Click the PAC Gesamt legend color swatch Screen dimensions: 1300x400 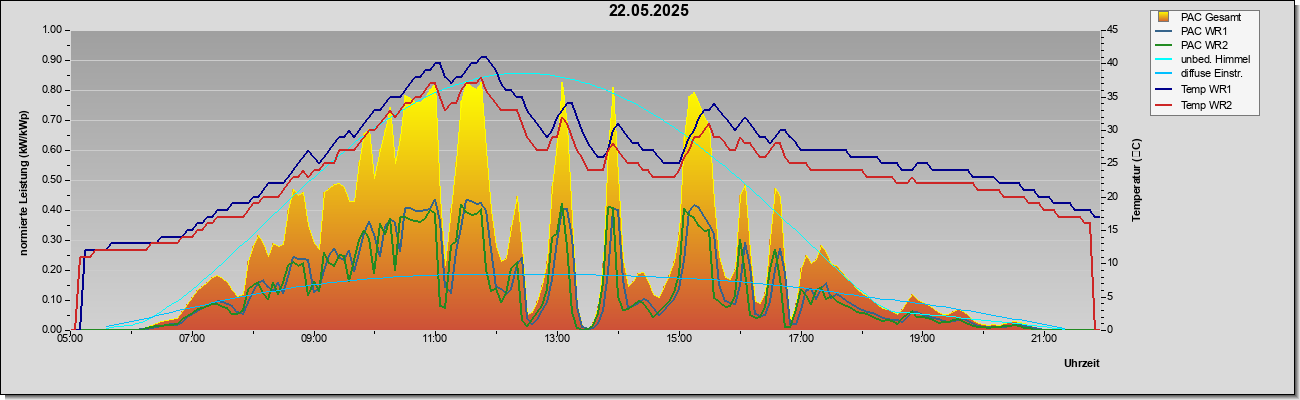coord(1164,17)
